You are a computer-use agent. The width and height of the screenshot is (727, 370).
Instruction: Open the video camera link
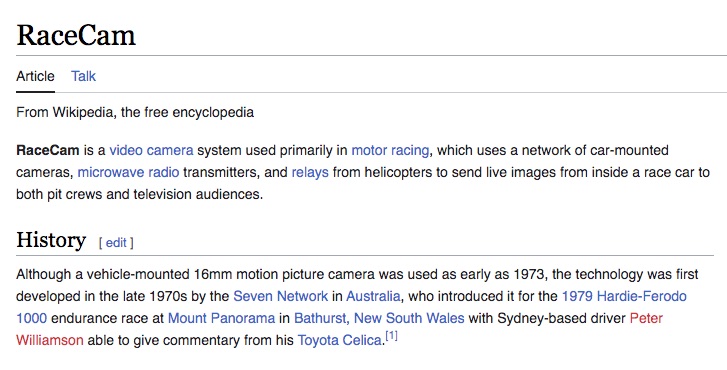coord(151,150)
